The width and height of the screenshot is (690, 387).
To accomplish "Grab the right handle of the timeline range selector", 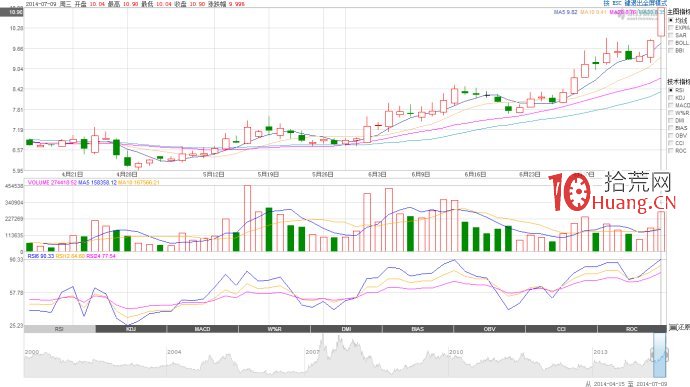I will 666,354.
